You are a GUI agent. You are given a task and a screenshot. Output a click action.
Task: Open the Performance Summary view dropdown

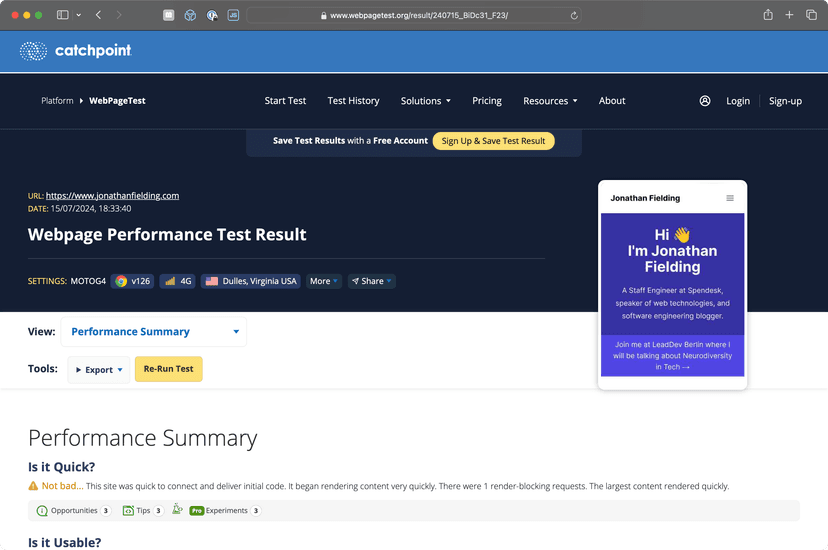[154, 332]
